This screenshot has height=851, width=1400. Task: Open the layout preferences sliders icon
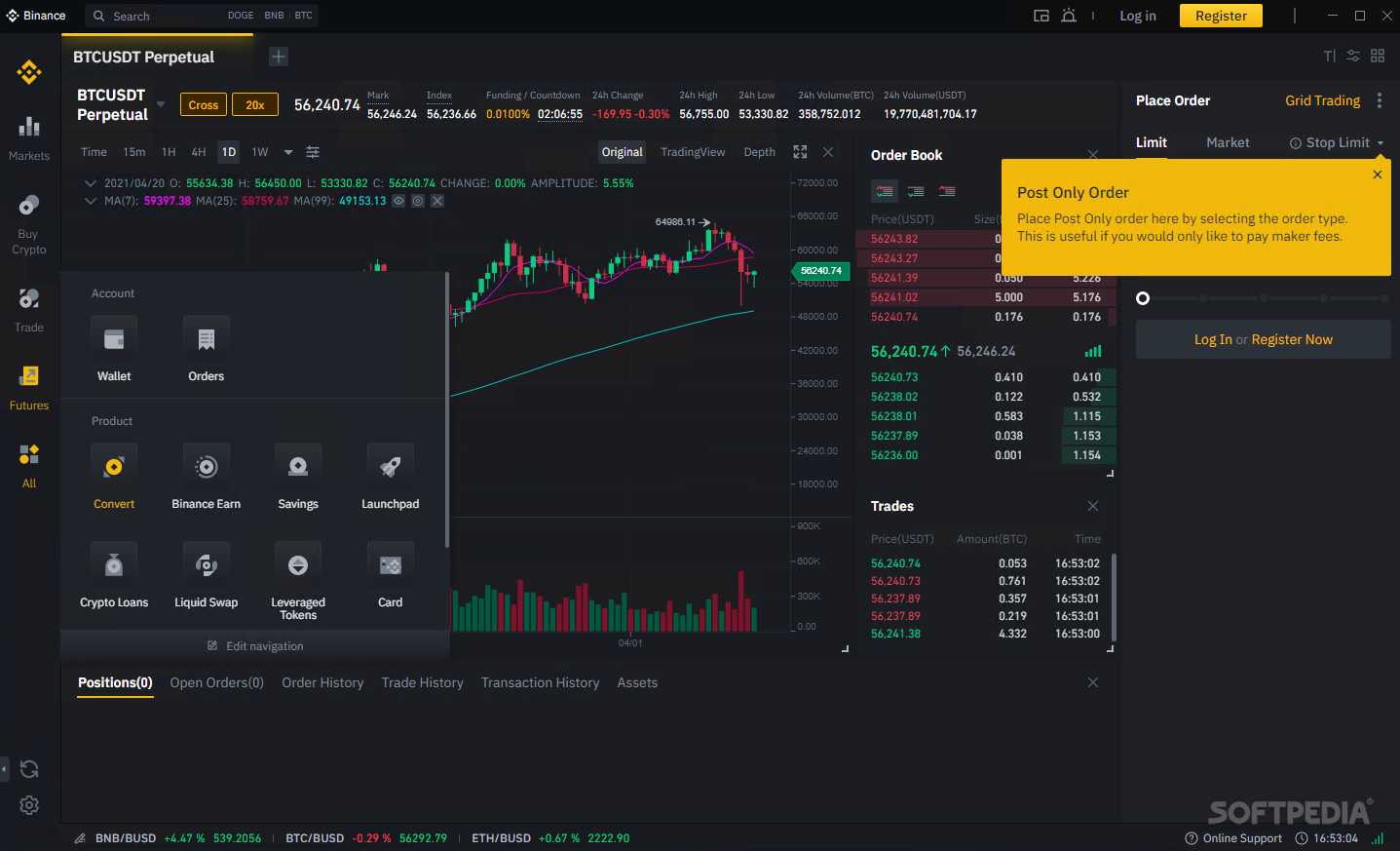1353,56
